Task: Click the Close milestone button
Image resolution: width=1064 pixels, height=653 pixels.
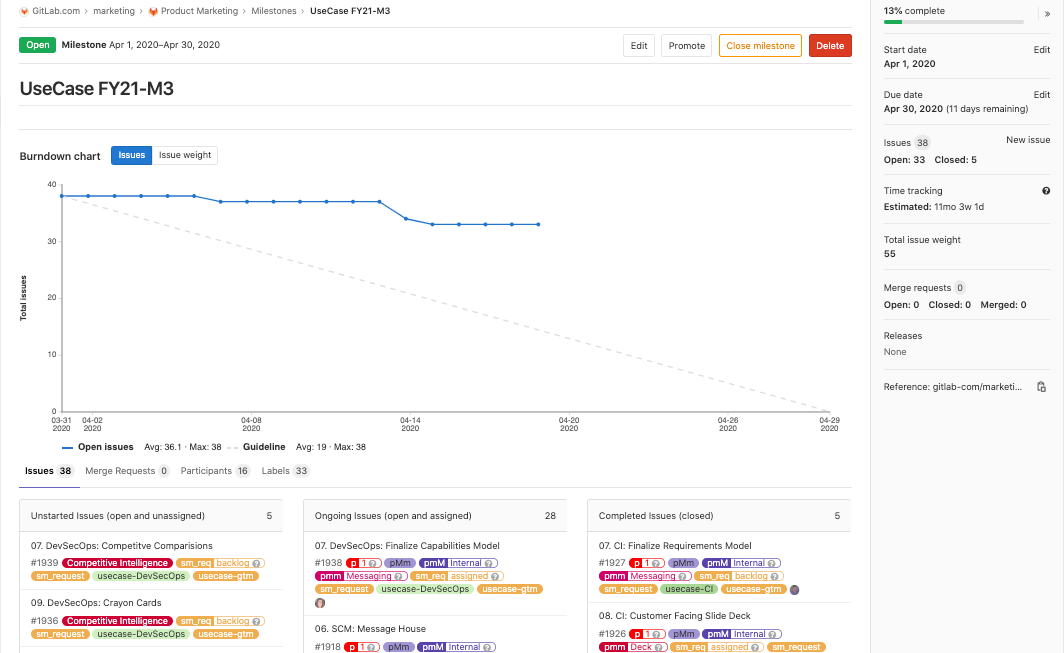Action: pyautogui.click(x=760, y=46)
